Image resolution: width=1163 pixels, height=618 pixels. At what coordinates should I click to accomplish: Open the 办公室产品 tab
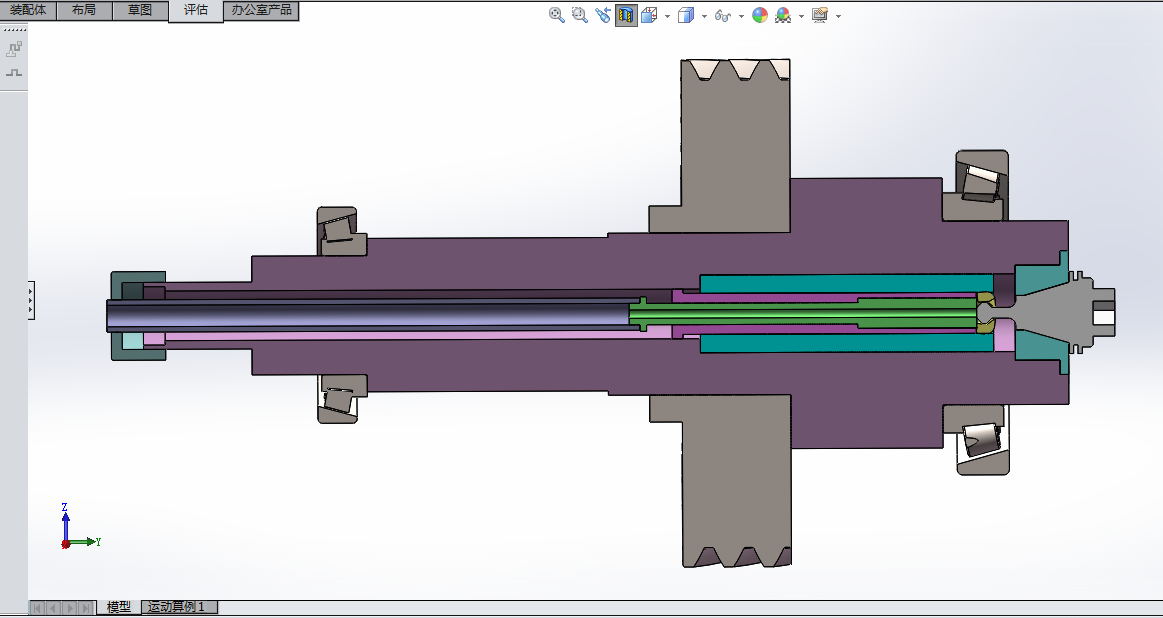coord(261,10)
